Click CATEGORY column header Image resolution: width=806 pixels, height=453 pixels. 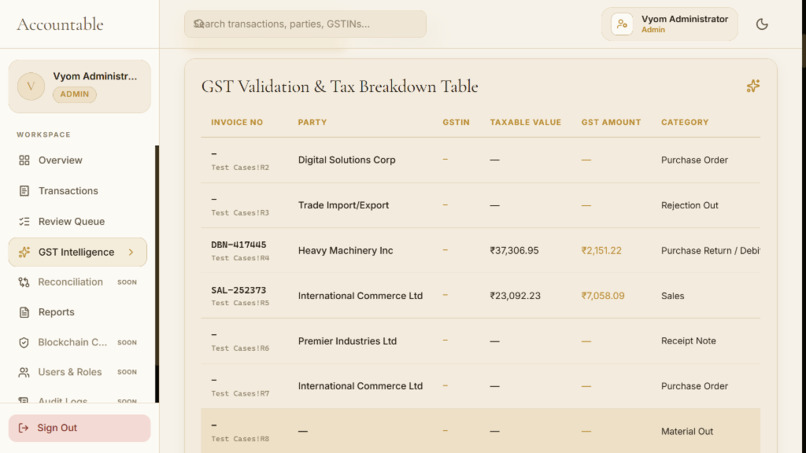685,122
